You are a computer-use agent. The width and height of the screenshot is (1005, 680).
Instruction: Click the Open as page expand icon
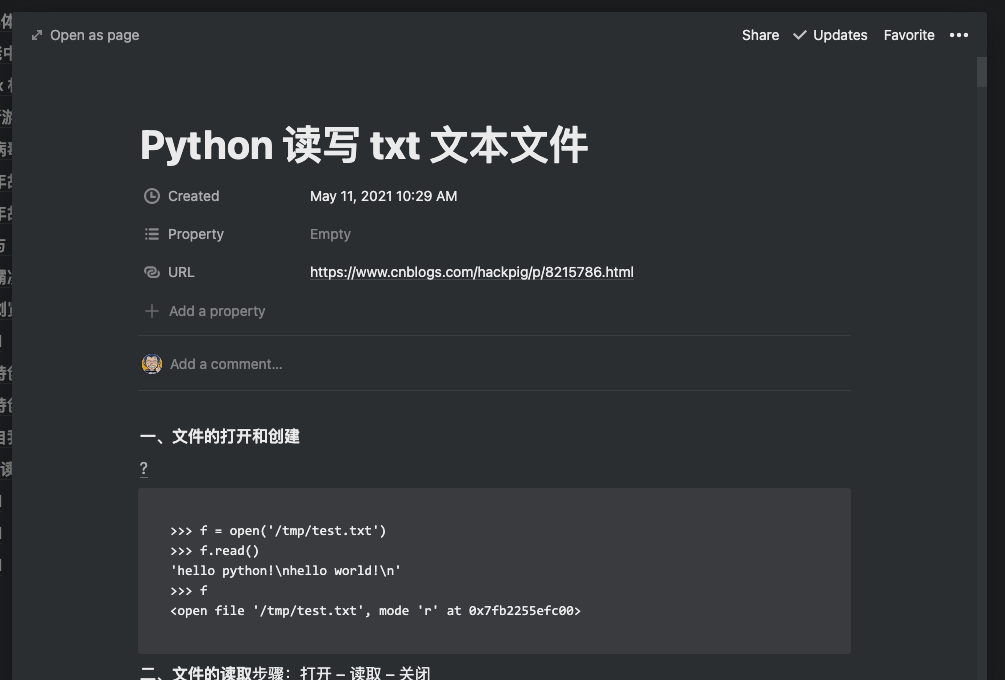click(35, 35)
